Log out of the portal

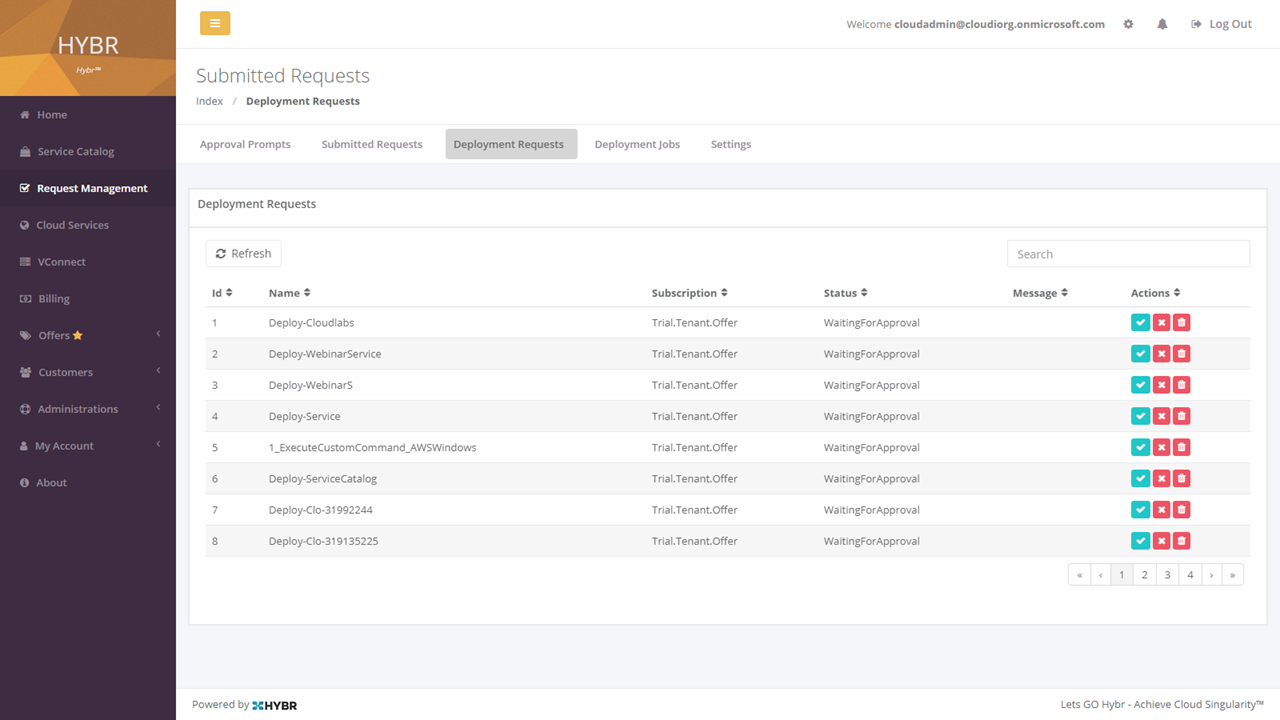1221,24
